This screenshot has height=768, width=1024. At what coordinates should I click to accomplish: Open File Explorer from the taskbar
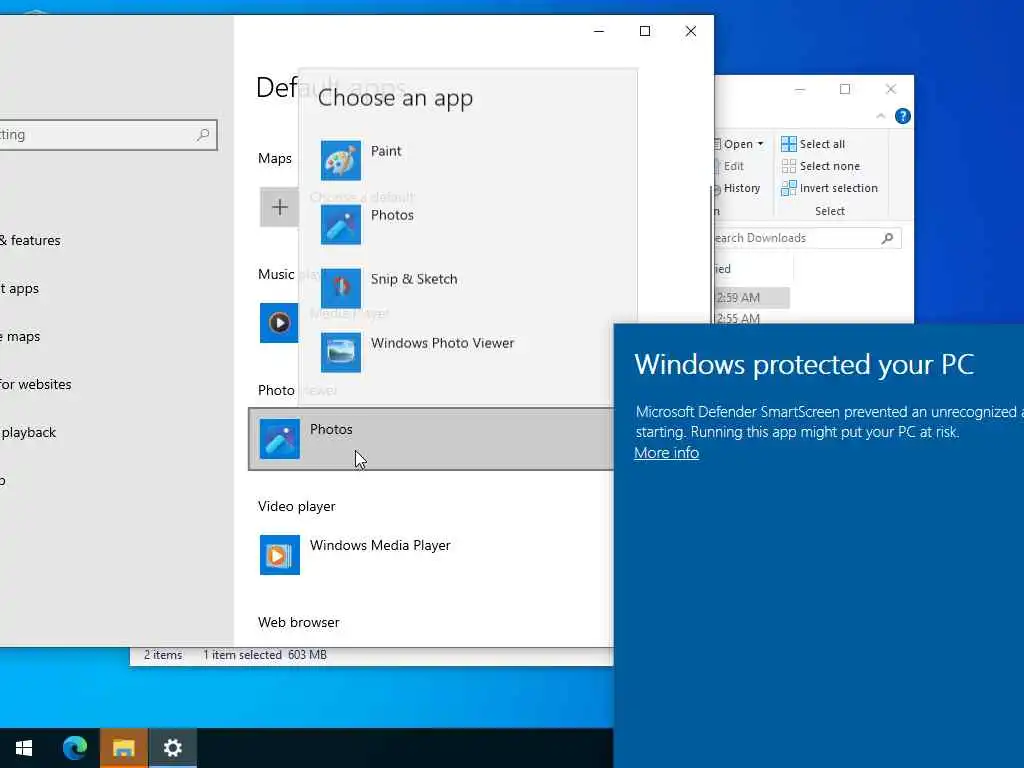pos(123,748)
